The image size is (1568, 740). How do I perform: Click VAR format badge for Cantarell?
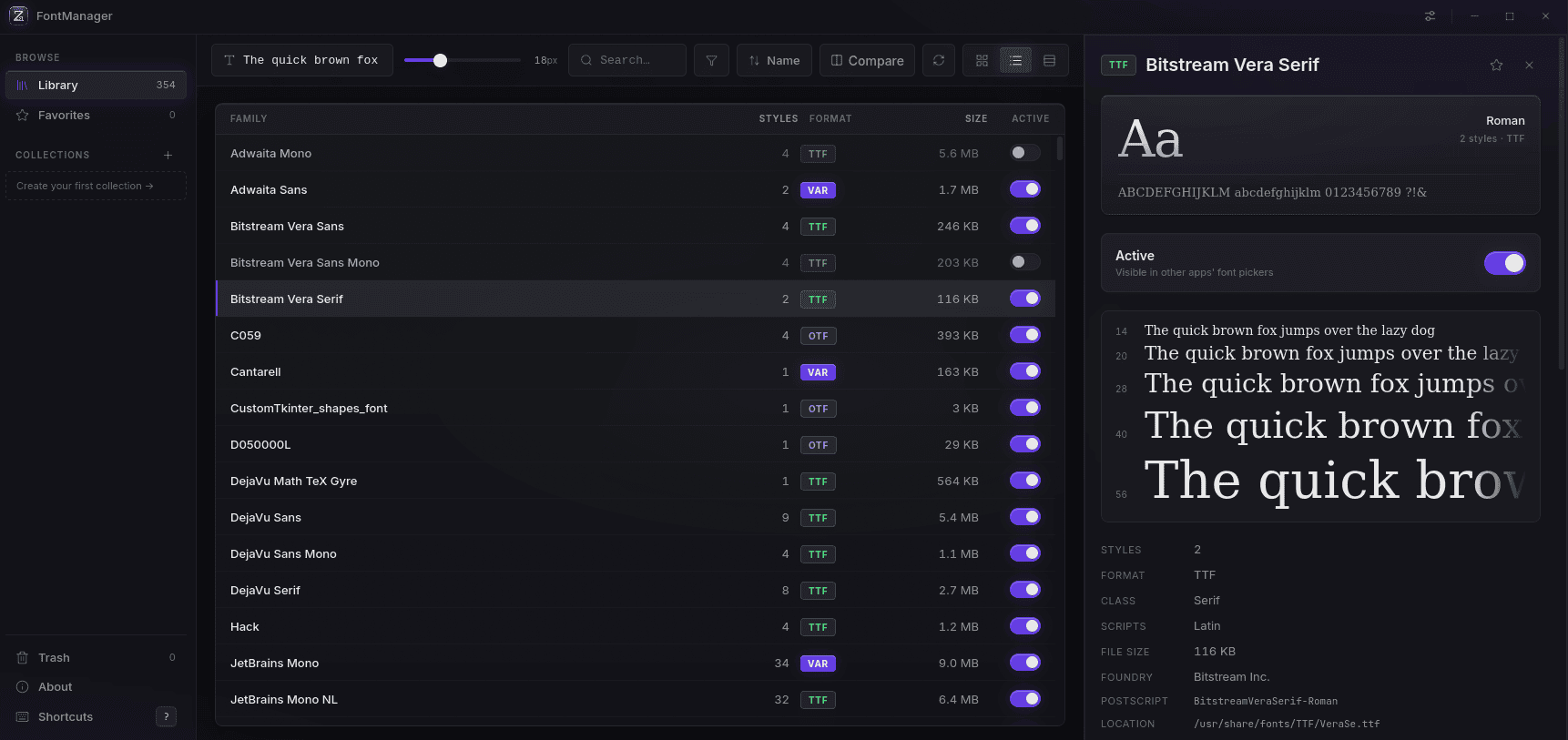pos(818,372)
